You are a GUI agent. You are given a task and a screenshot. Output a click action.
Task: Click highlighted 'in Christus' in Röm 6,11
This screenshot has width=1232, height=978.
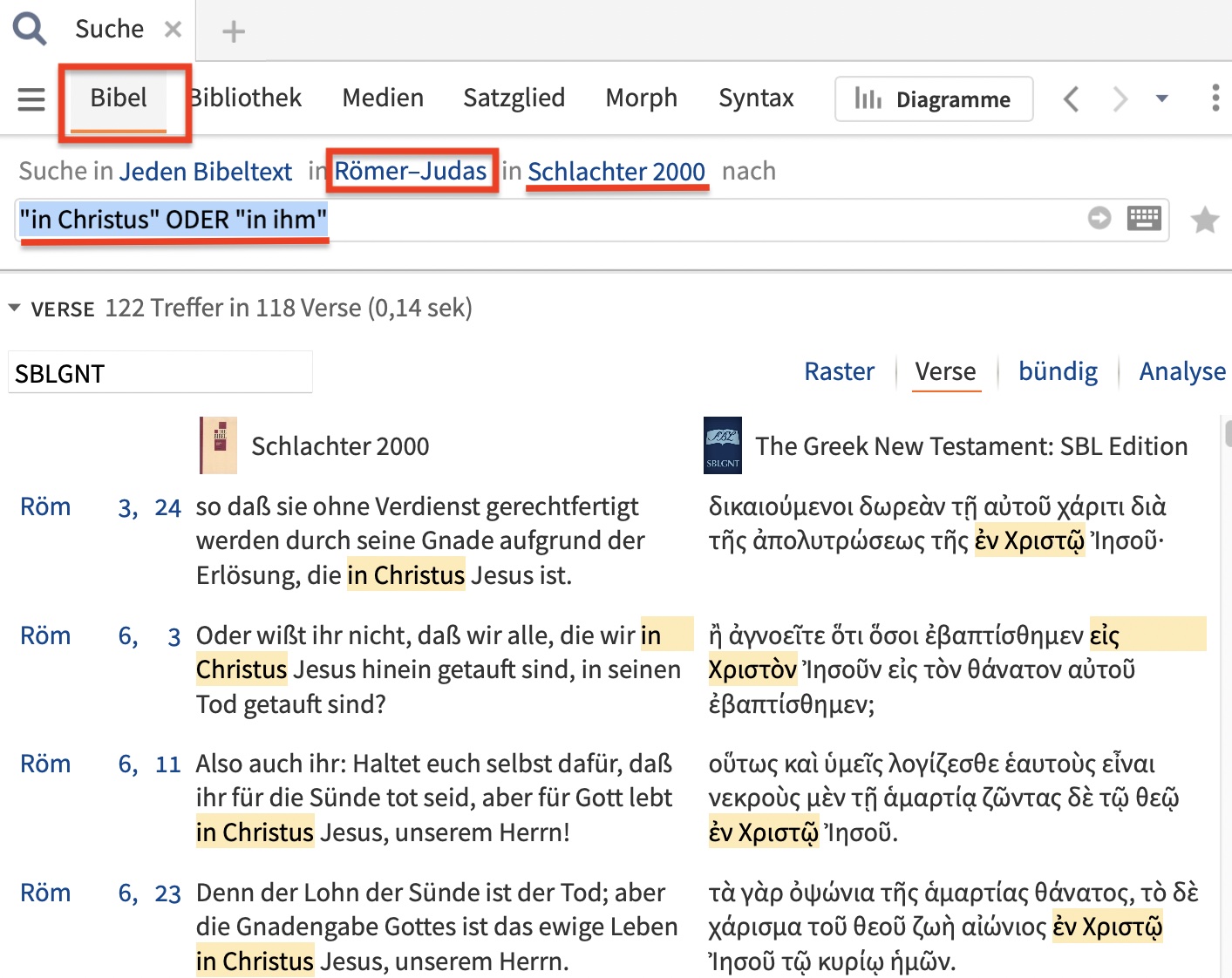point(255,832)
